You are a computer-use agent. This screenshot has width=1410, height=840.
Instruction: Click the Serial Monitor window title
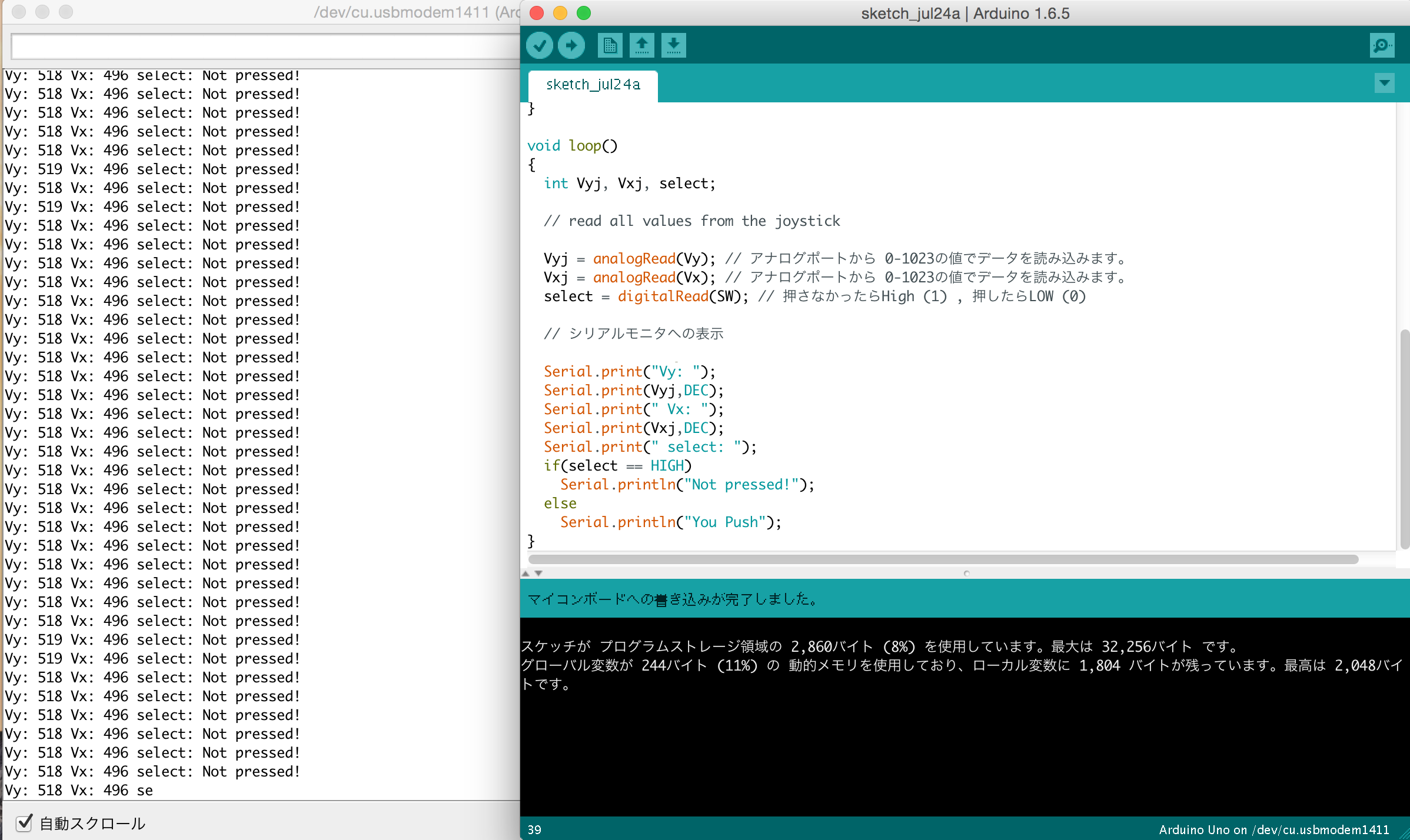coord(417,12)
